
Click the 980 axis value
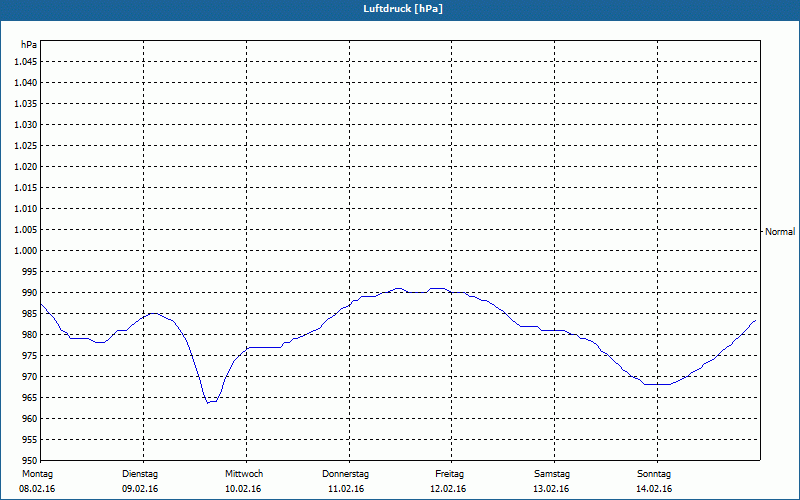click(x=30, y=335)
